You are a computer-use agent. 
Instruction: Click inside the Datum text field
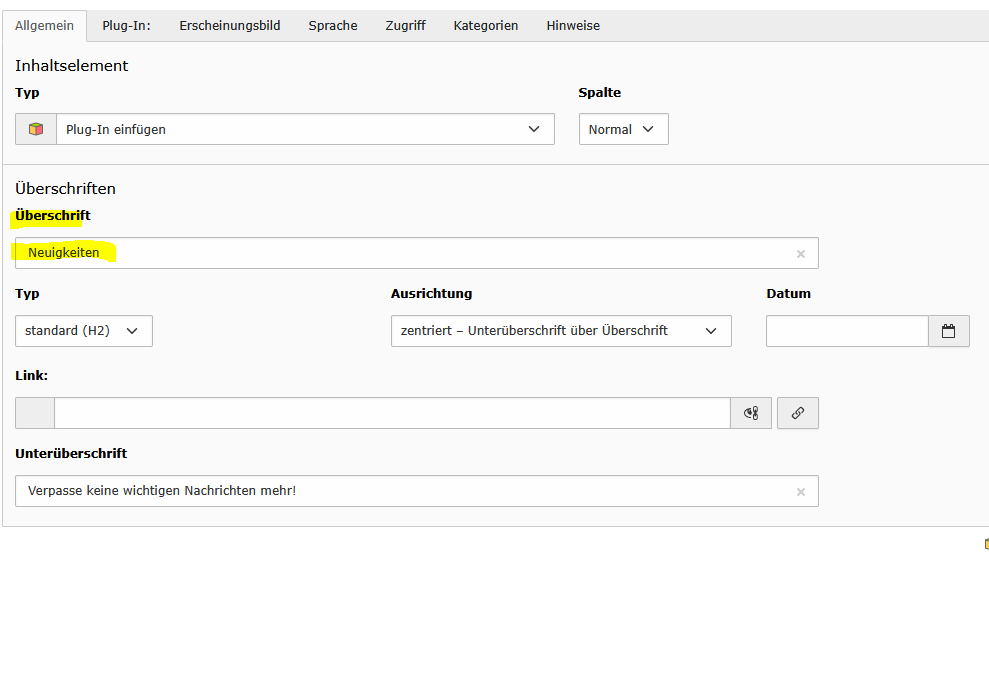click(x=846, y=331)
